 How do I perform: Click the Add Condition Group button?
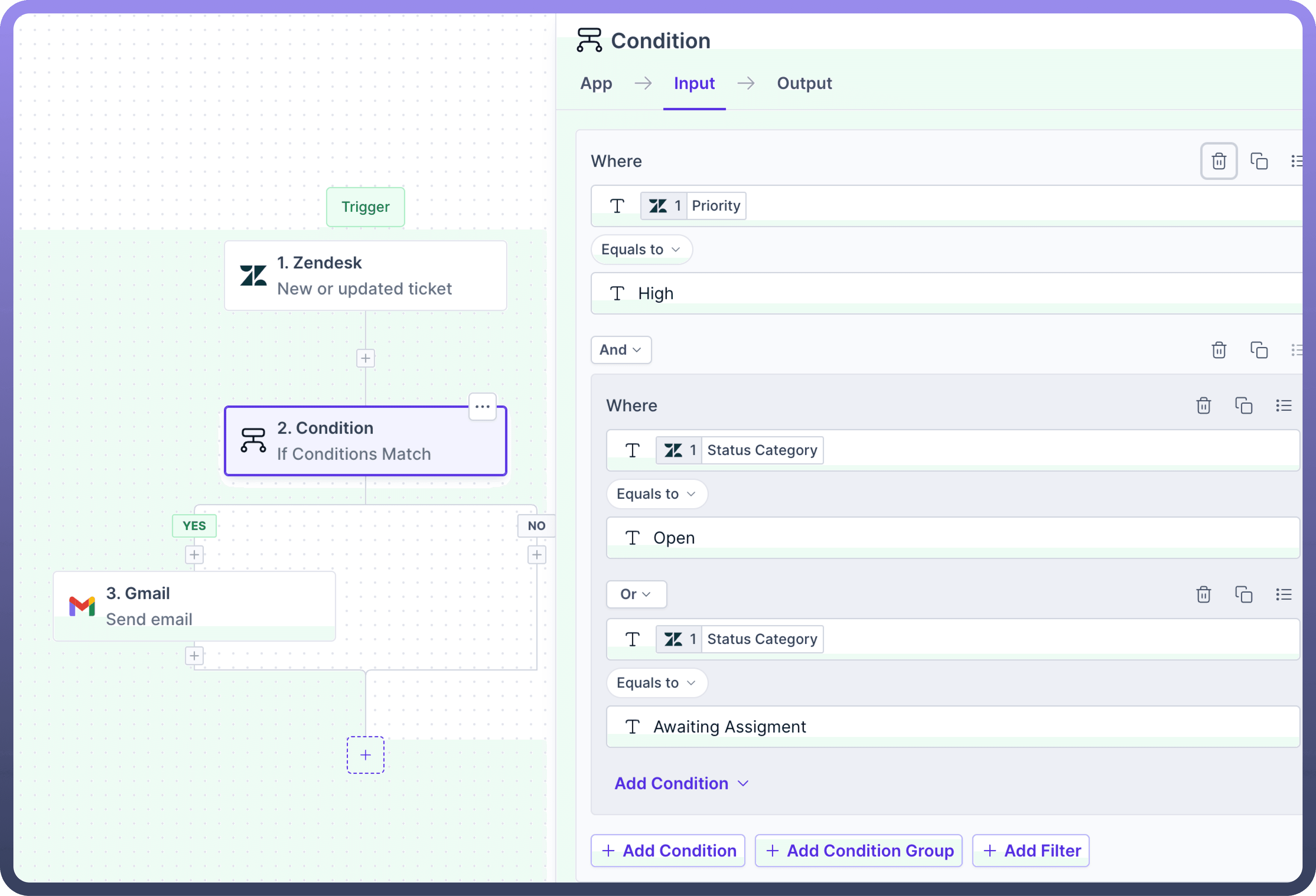[x=858, y=850]
